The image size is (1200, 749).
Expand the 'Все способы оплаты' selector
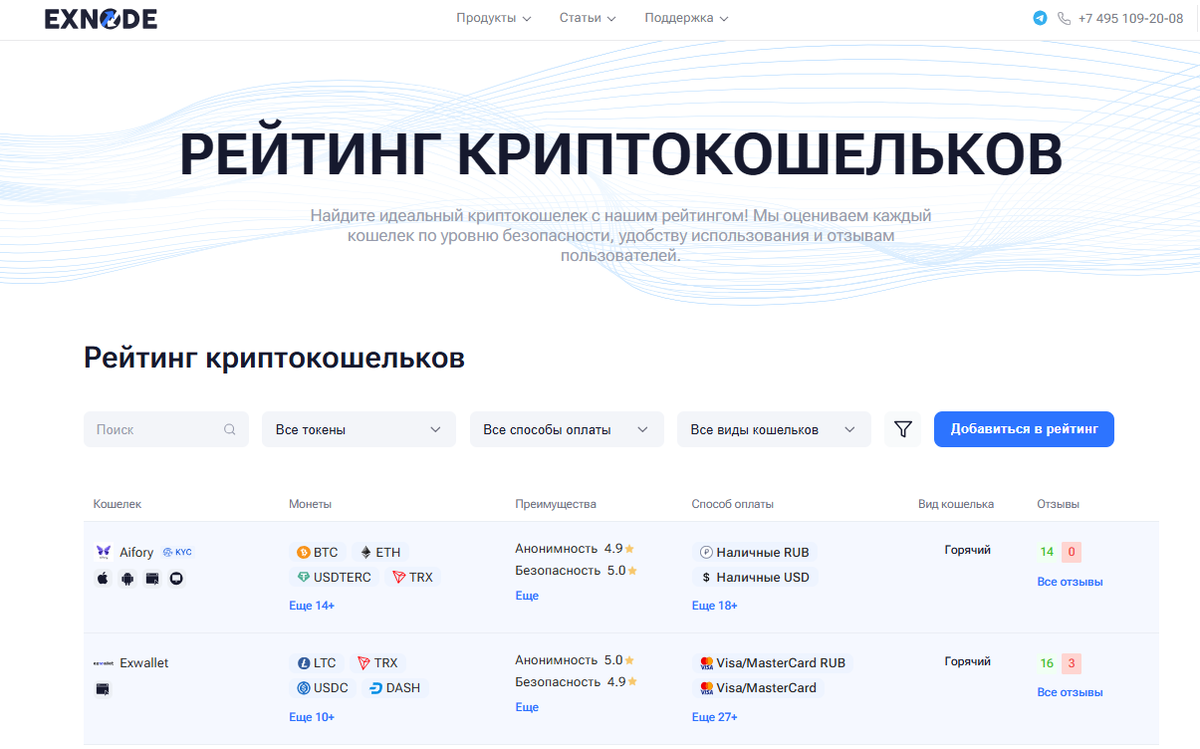tap(566, 428)
